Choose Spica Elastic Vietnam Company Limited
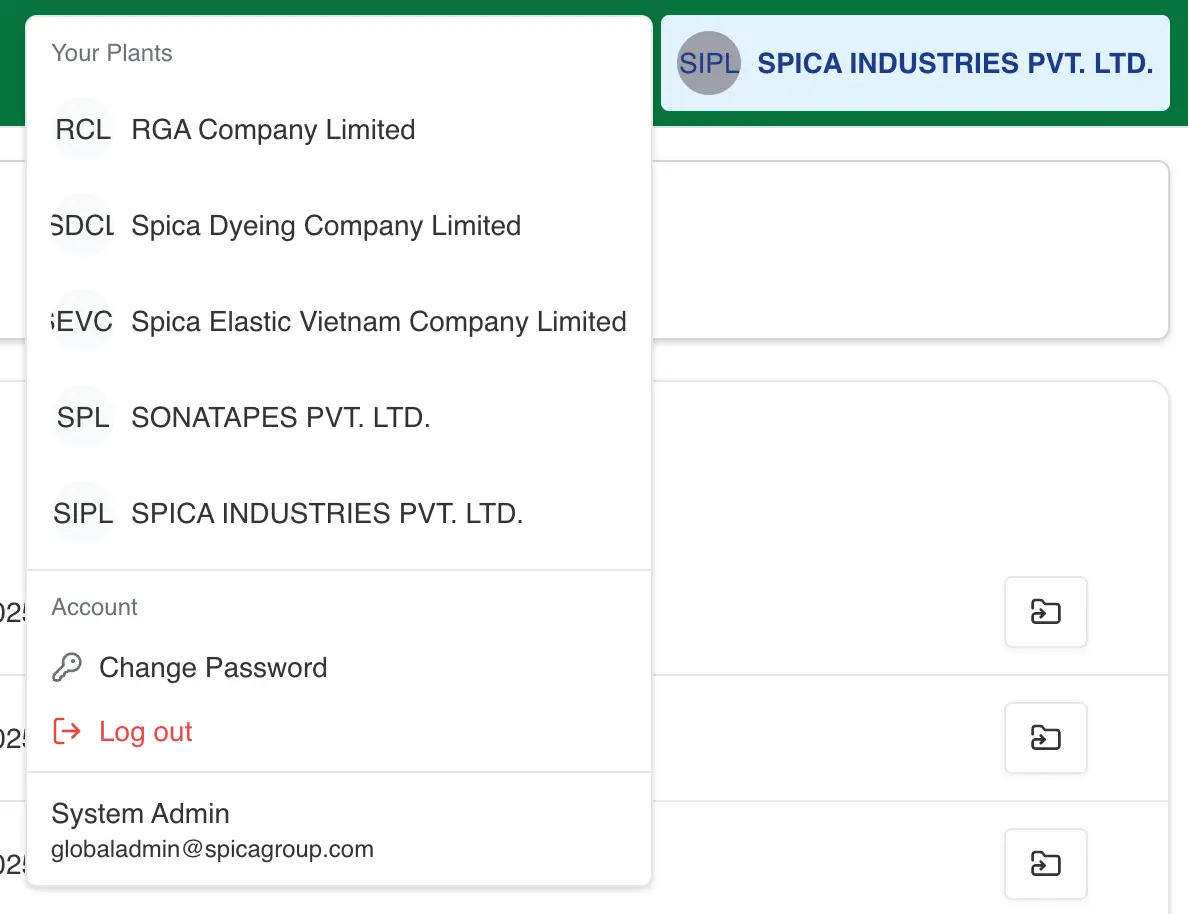This screenshot has width=1188, height=914. (x=379, y=322)
